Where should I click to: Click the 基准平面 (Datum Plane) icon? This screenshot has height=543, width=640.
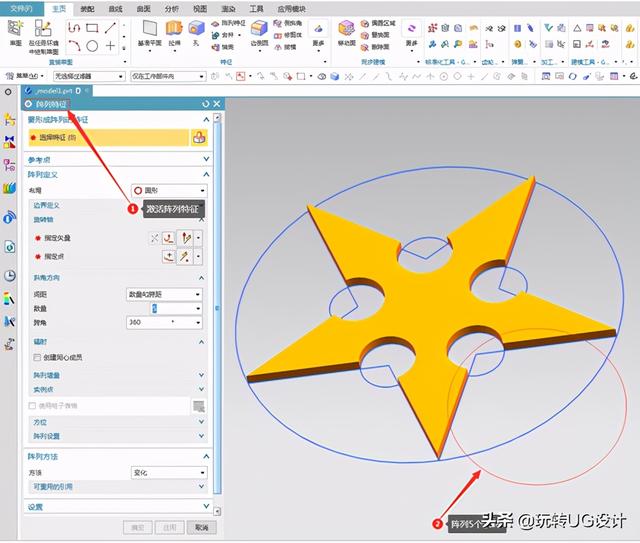[149, 32]
